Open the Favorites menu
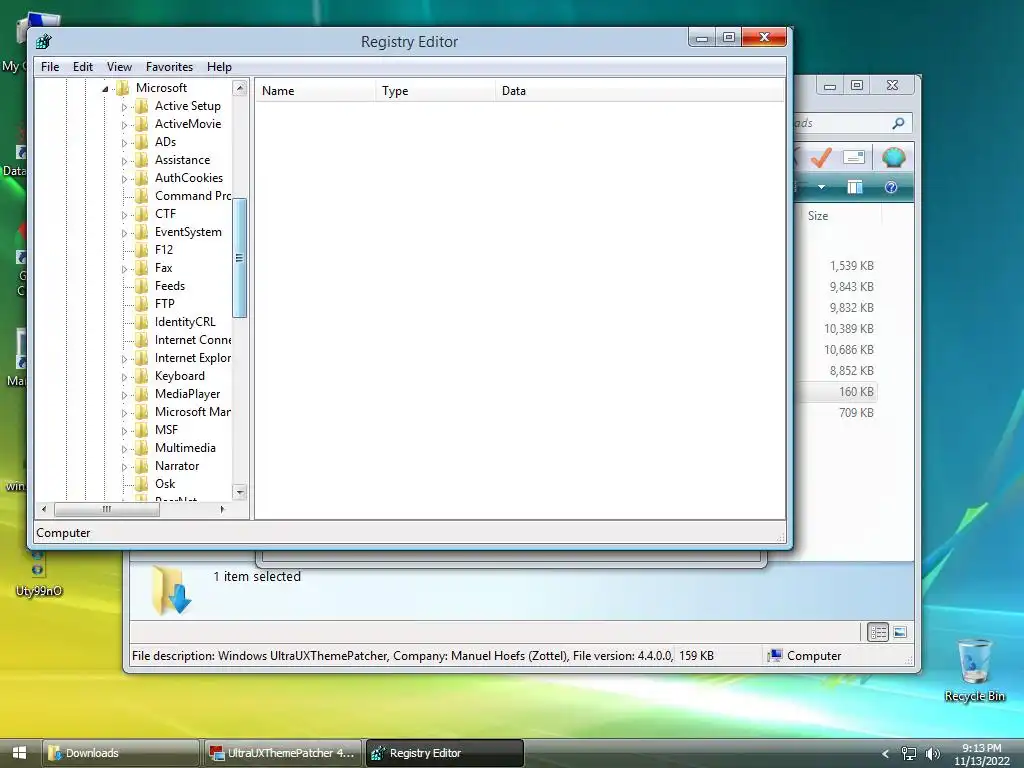The width and height of the screenshot is (1024, 768). coord(169,67)
